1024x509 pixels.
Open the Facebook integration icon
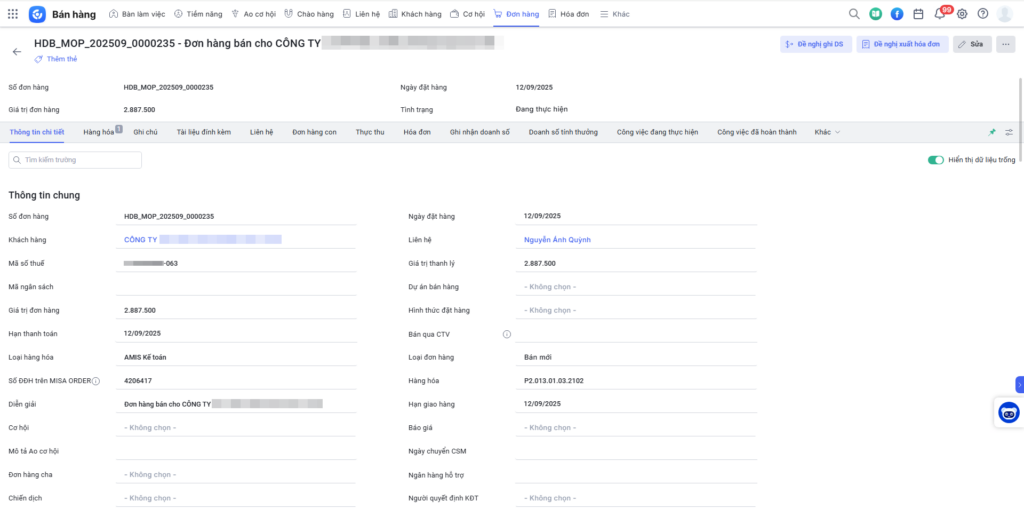(x=897, y=14)
